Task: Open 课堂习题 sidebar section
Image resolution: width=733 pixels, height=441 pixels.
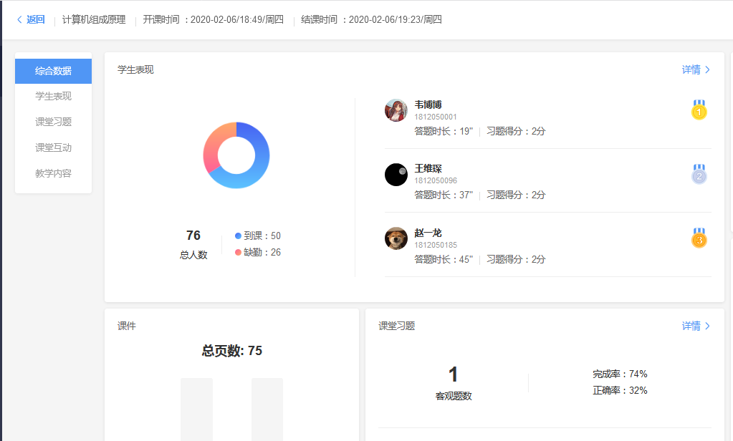Action: 53,122
